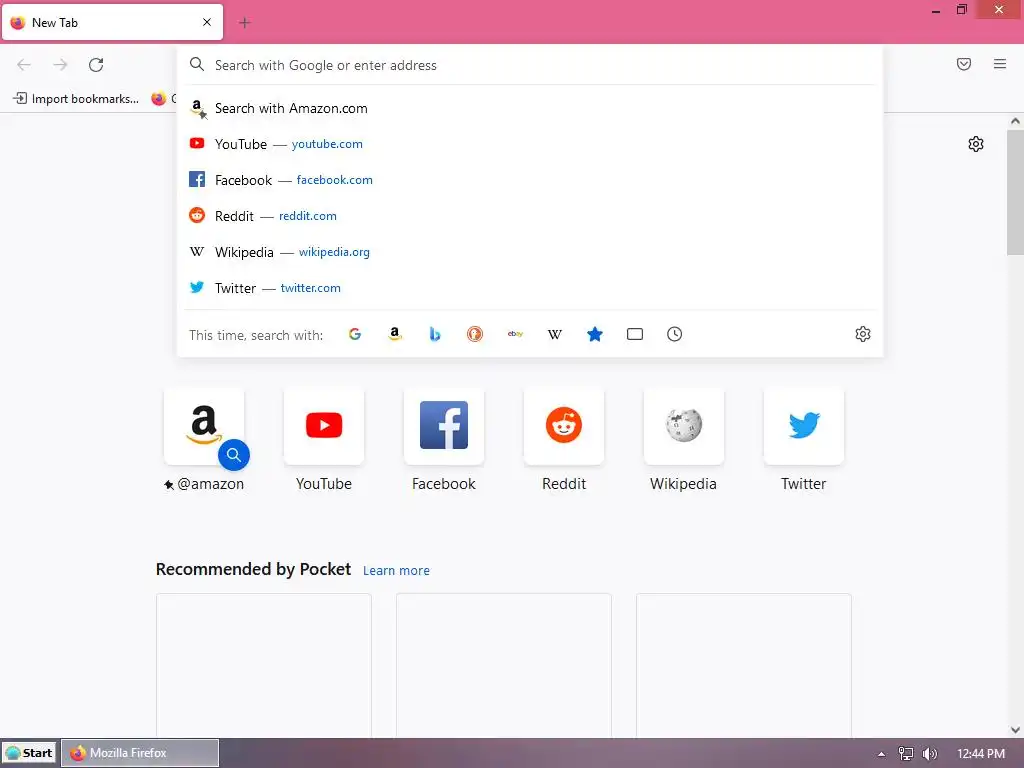Go forward with the forward arrow
1024x768 pixels.
(60, 65)
